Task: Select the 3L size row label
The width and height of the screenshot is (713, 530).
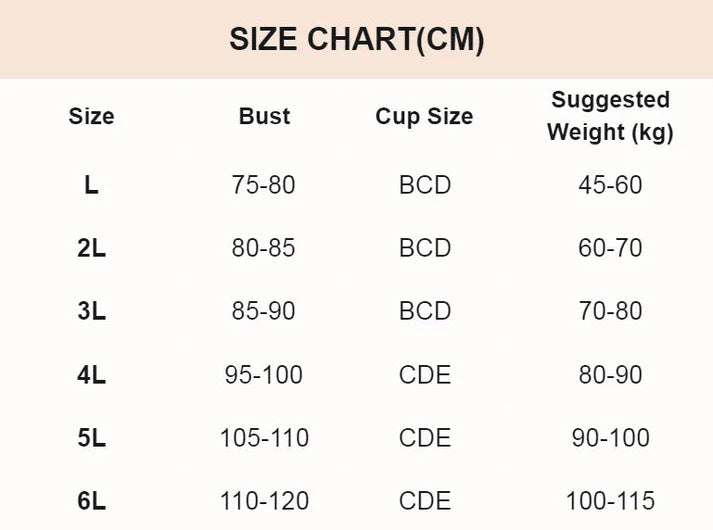Action: click(x=91, y=311)
